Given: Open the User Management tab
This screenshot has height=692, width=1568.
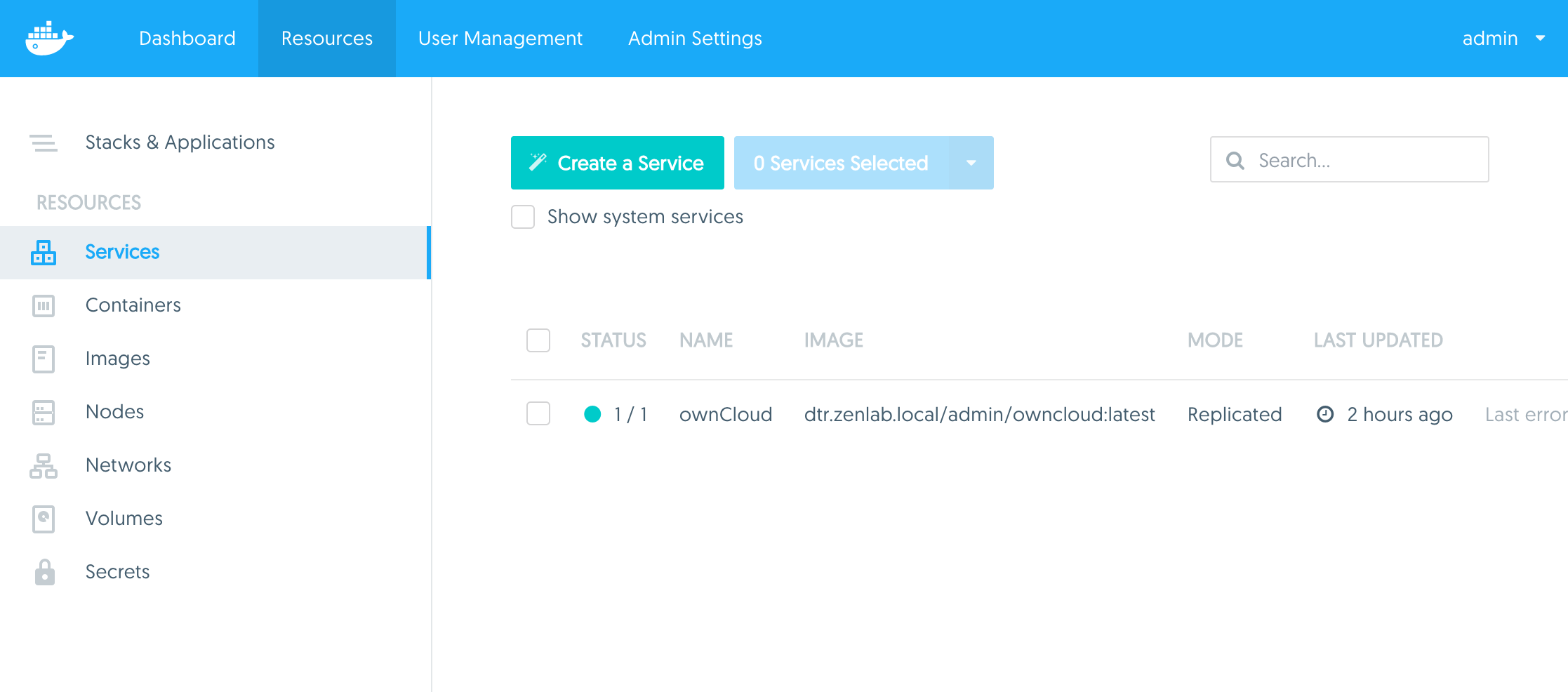Looking at the screenshot, I should [x=500, y=39].
